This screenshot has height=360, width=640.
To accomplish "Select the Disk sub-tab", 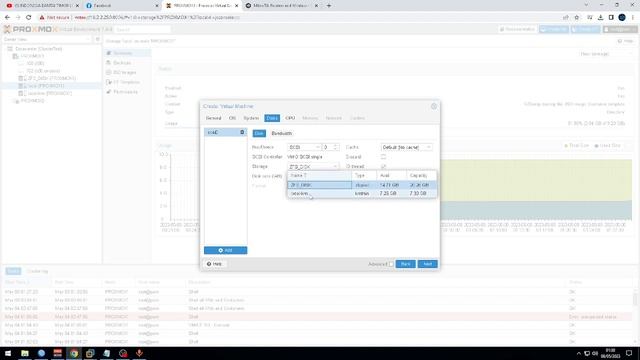I will tap(259, 133).
